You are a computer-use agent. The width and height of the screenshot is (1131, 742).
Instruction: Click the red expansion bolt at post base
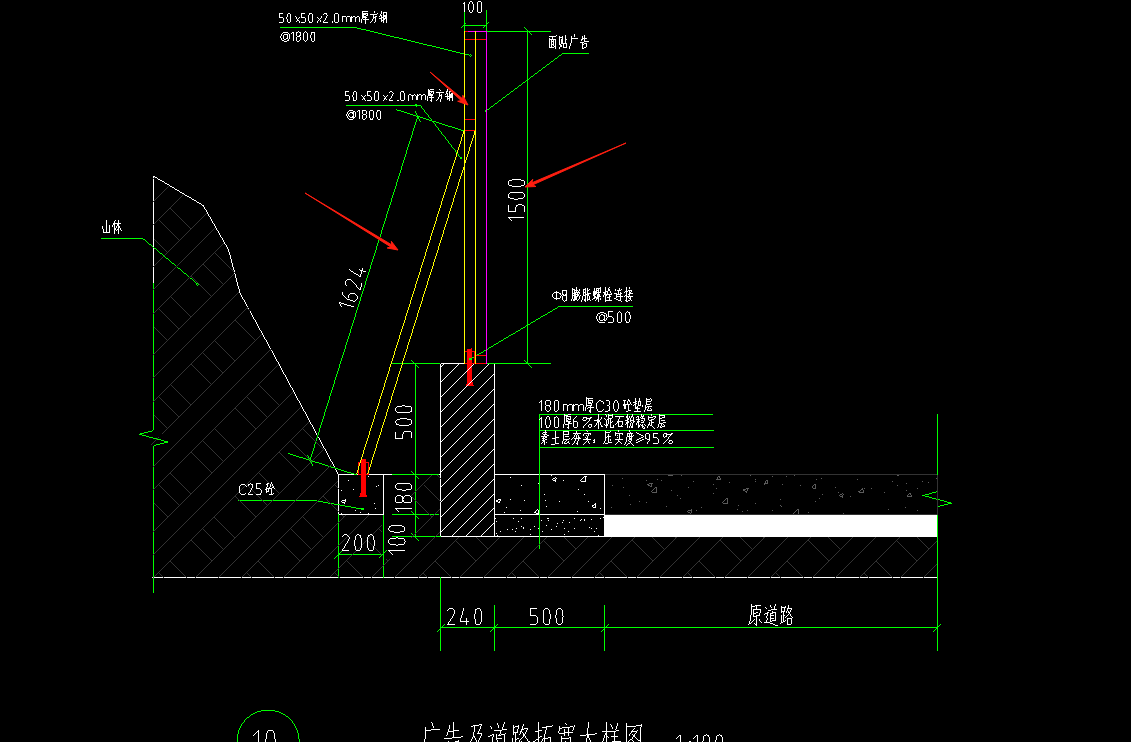click(470, 367)
